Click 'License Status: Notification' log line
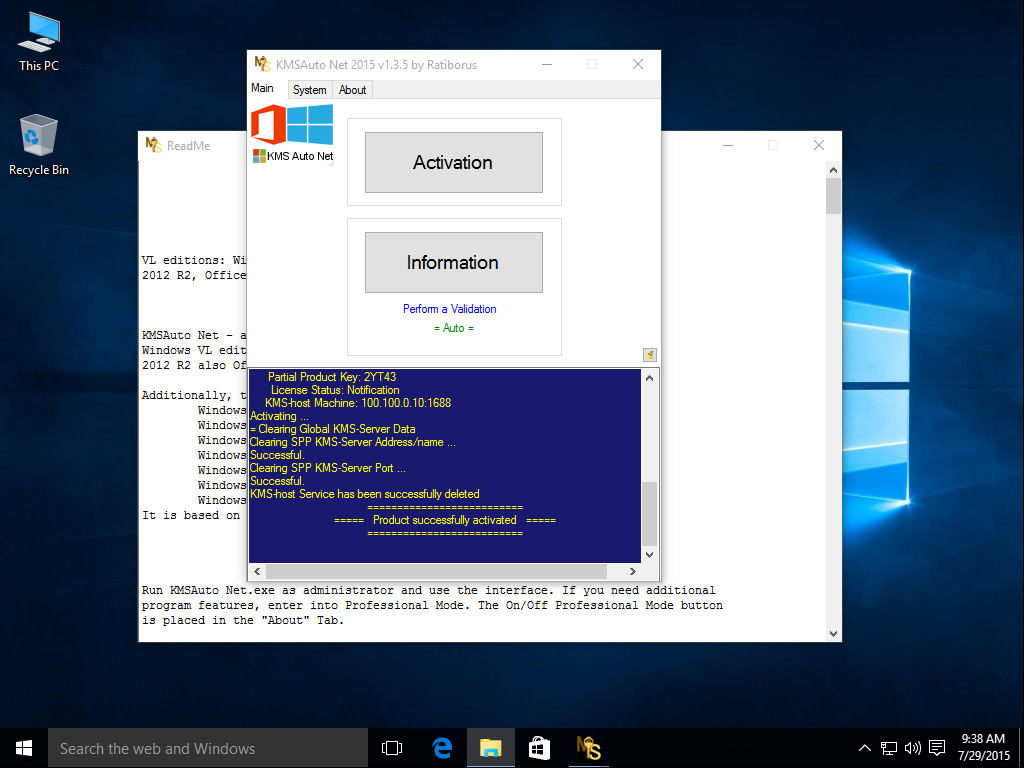This screenshot has width=1024, height=768. (335, 390)
